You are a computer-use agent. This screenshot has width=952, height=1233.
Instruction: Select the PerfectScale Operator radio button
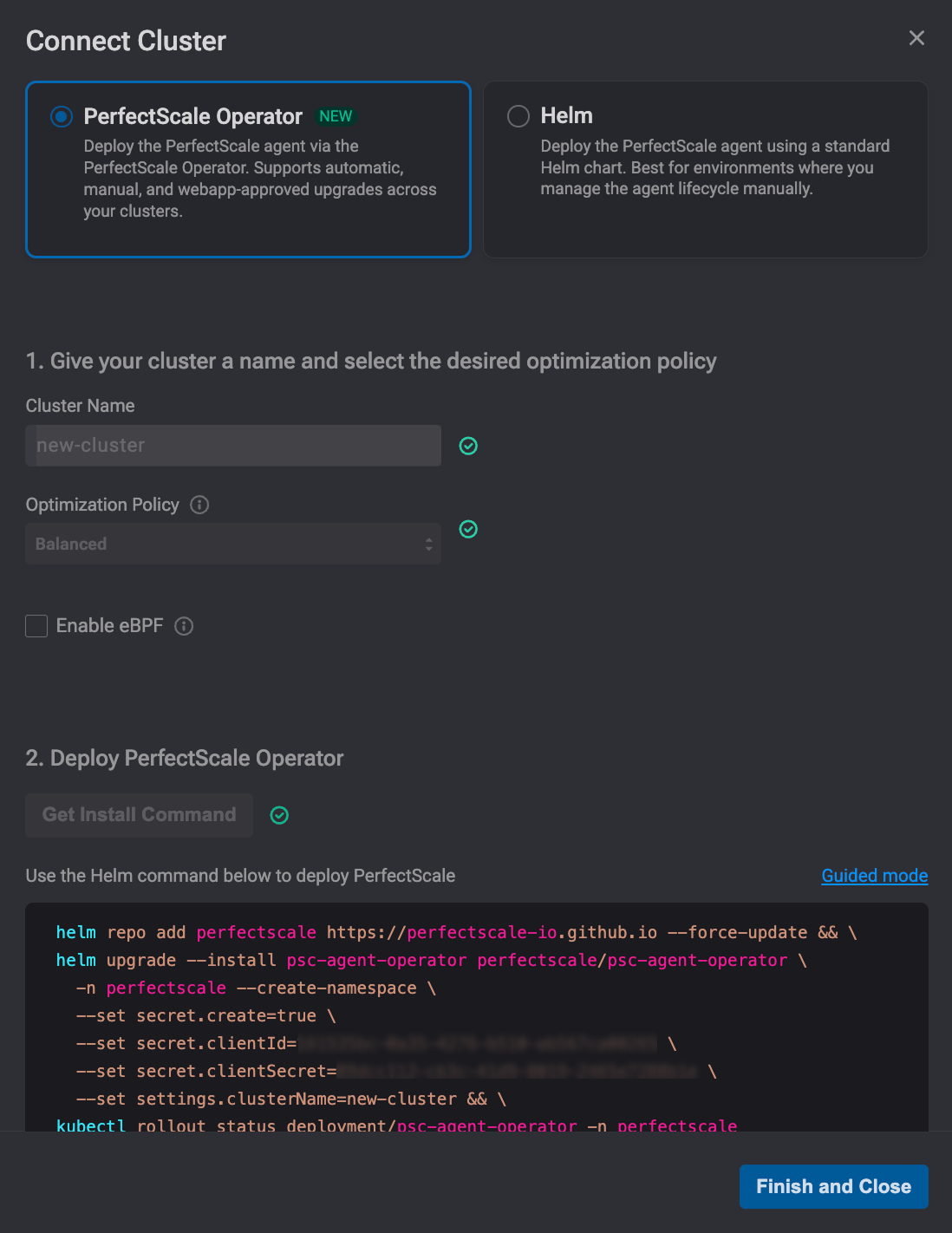click(62, 116)
